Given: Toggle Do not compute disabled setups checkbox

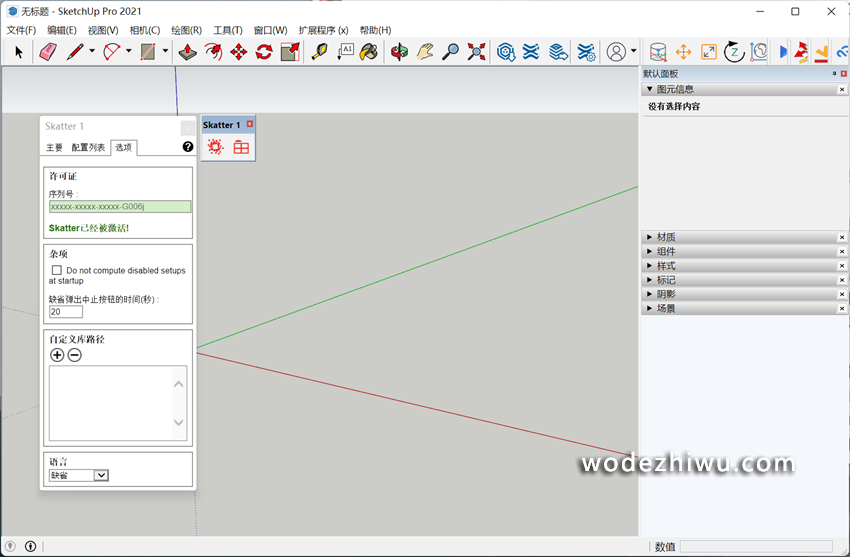Looking at the screenshot, I should 56,270.
